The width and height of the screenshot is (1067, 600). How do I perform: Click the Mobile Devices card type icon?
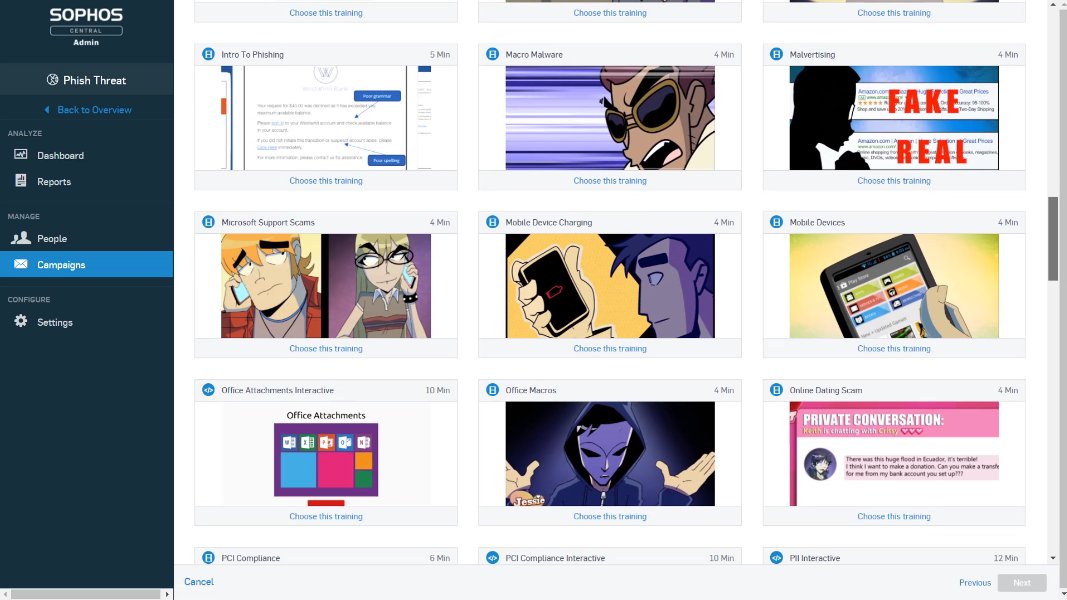click(x=776, y=222)
